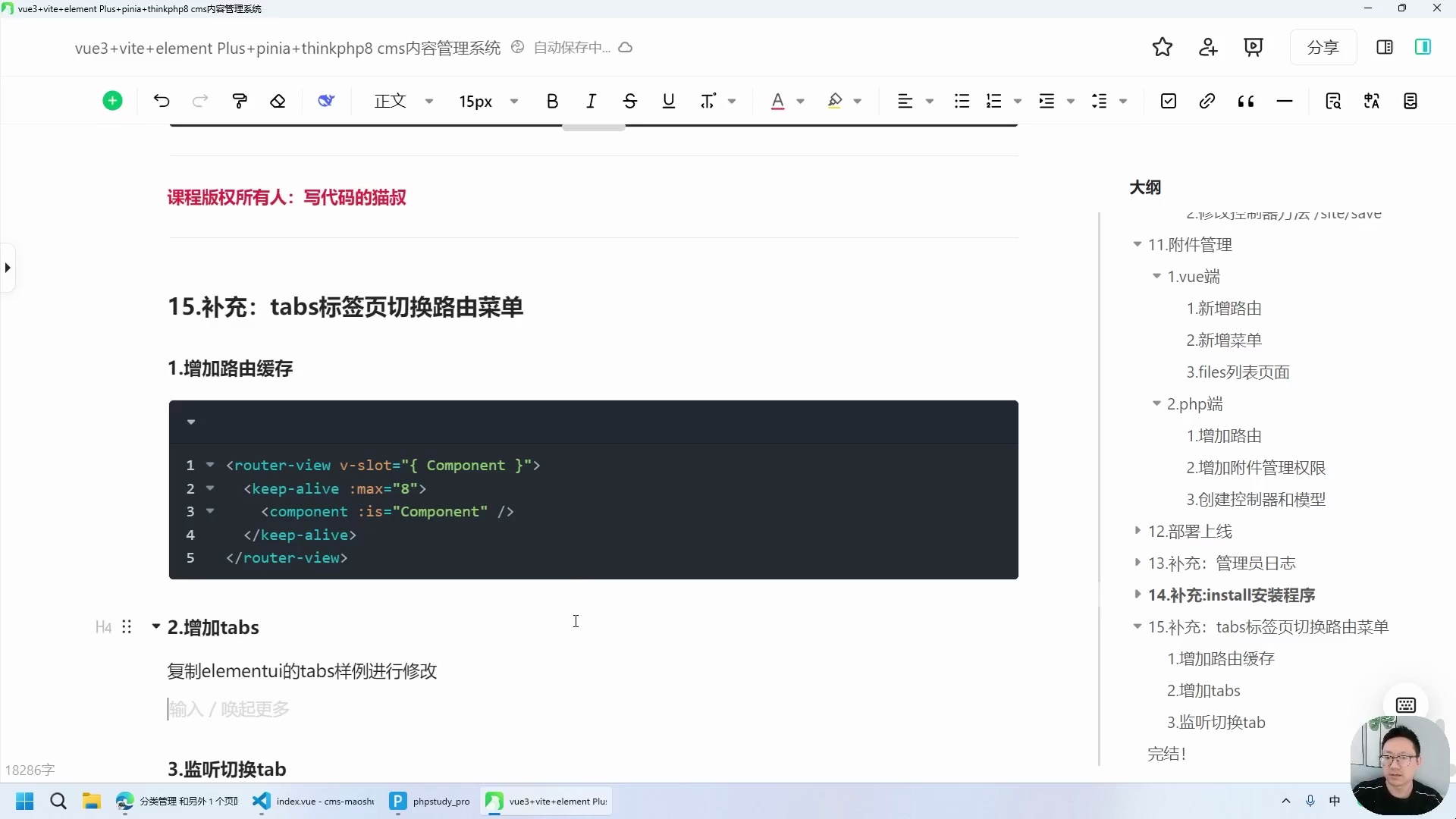Expand the left sidebar arrow
This screenshot has width=1456, height=819.
(x=8, y=268)
